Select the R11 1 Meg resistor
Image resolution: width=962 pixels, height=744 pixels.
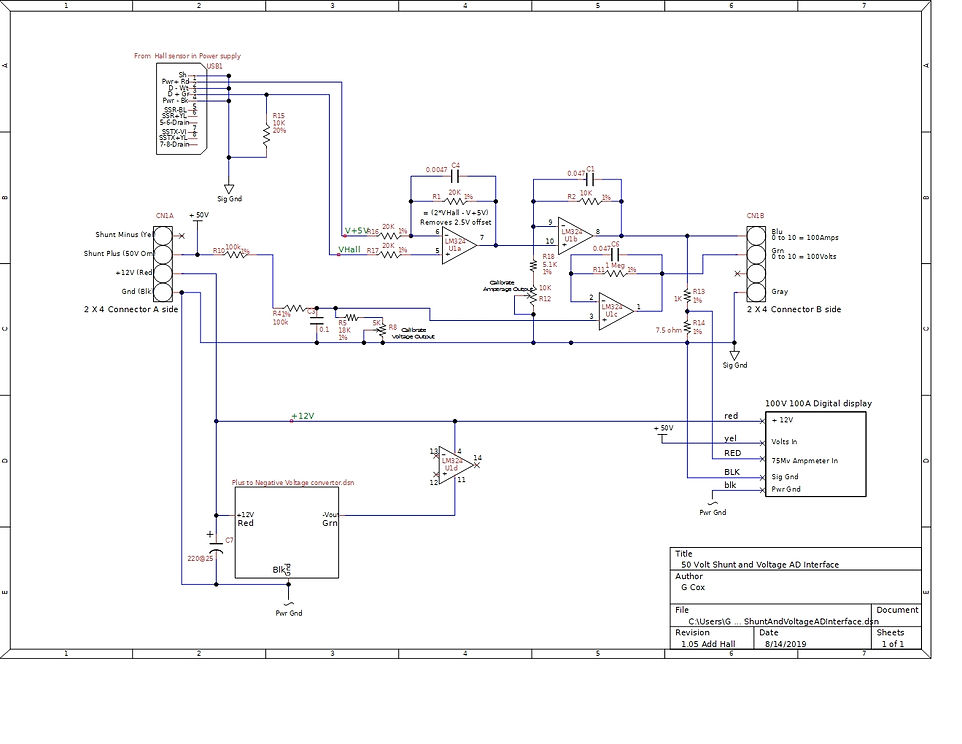[616, 274]
